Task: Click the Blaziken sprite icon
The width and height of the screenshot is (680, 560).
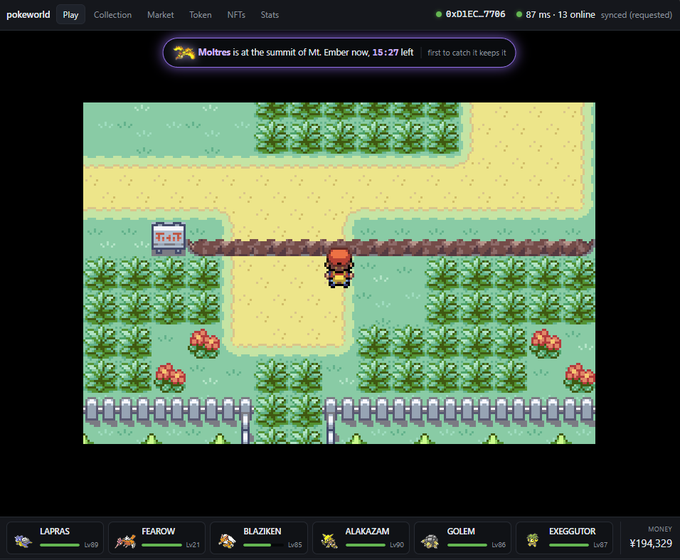Action: coord(227,541)
